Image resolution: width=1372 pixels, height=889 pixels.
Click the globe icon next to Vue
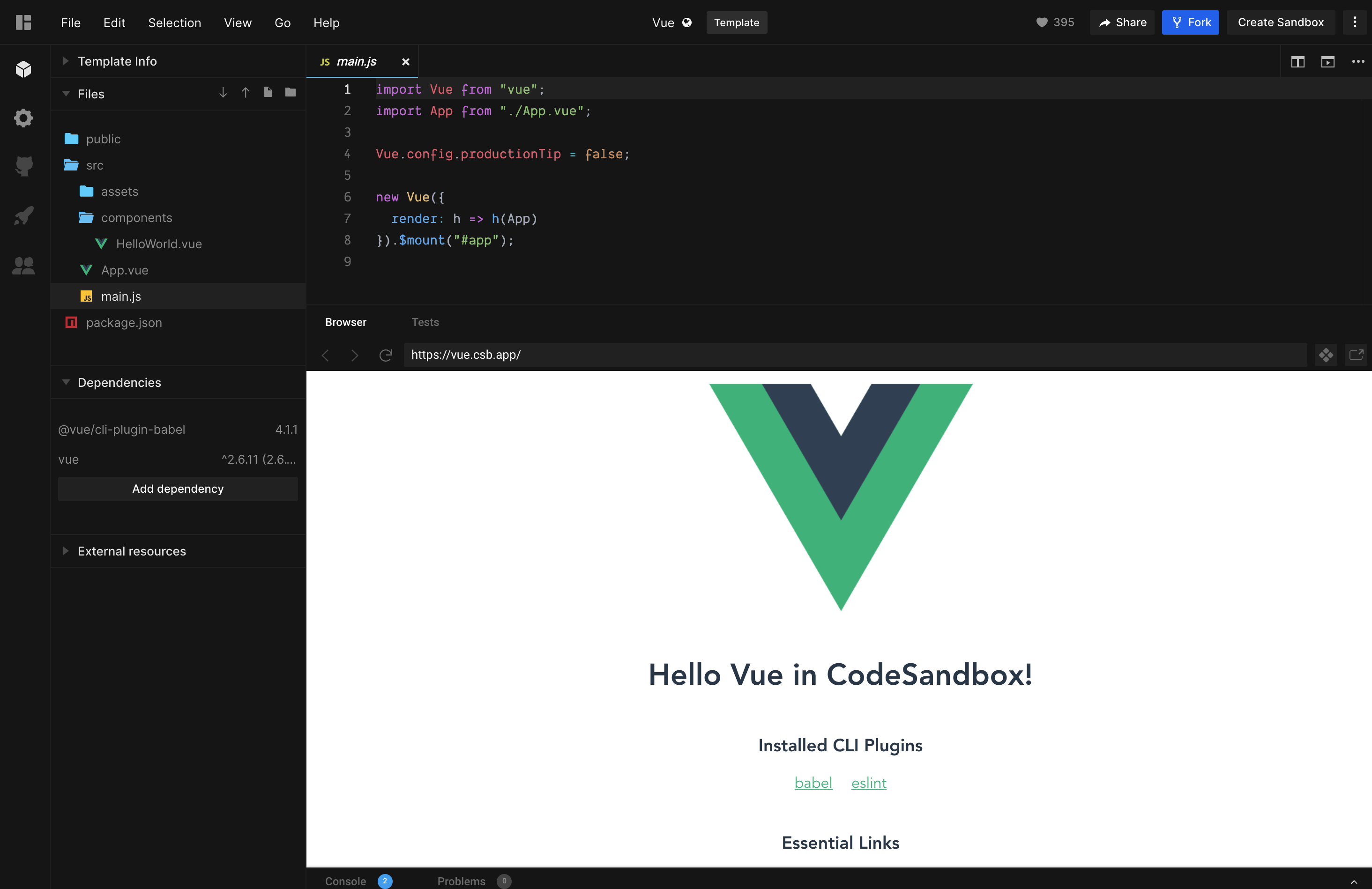pos(687,22)
